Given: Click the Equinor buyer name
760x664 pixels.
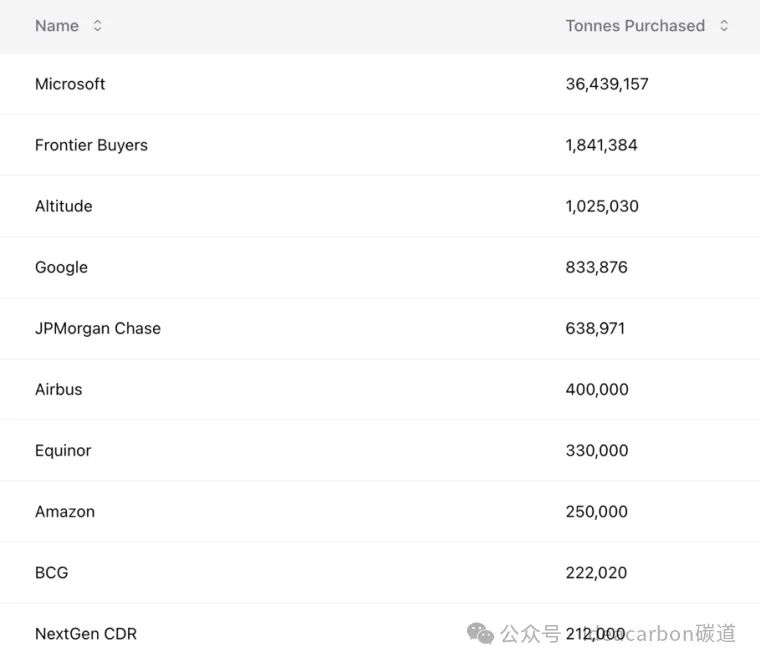Looking at the screenshot, I should [x=63, y=450].
